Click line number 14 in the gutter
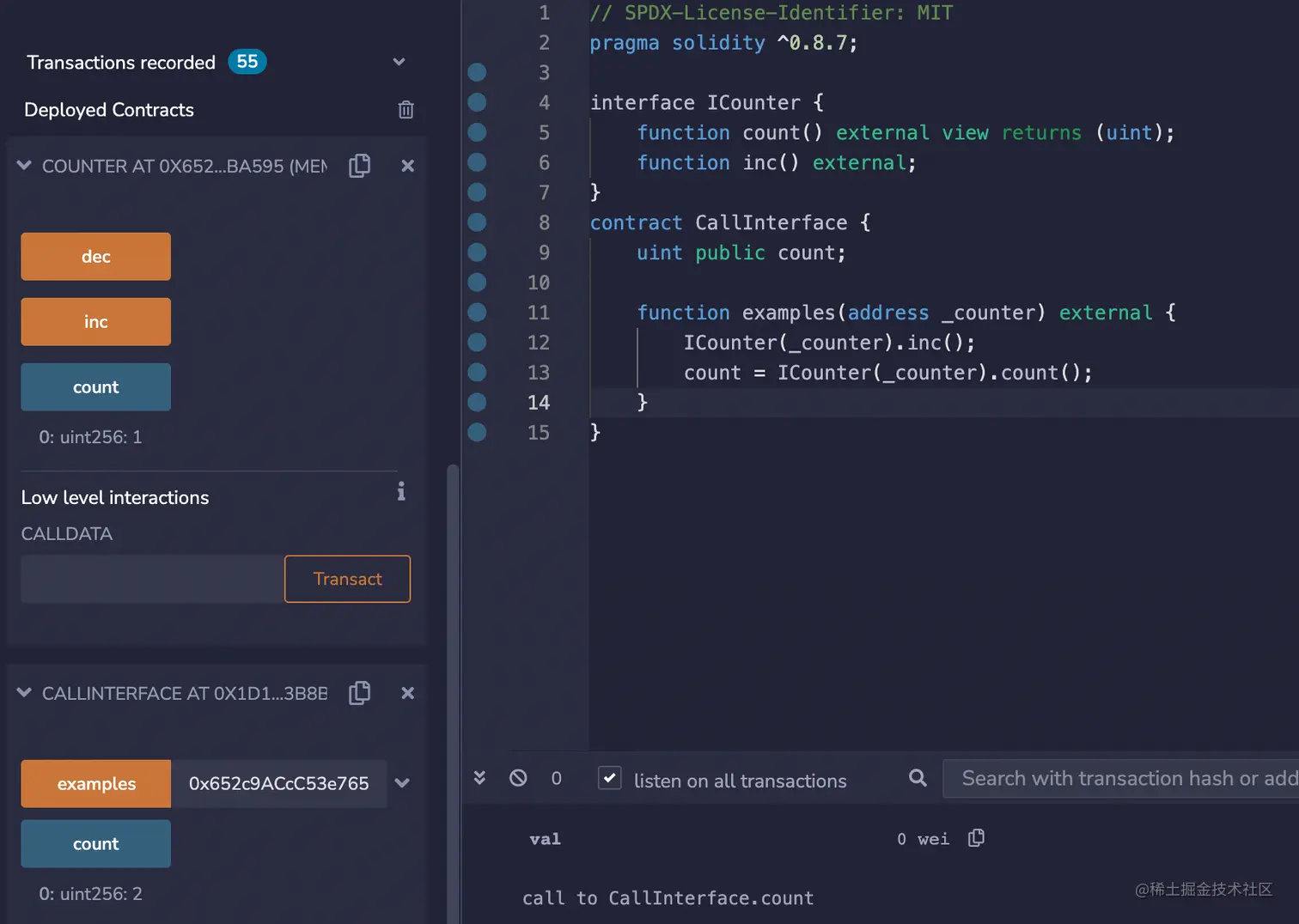The height and width of the screenshot is (924, 1299). (x=539, y=403)
